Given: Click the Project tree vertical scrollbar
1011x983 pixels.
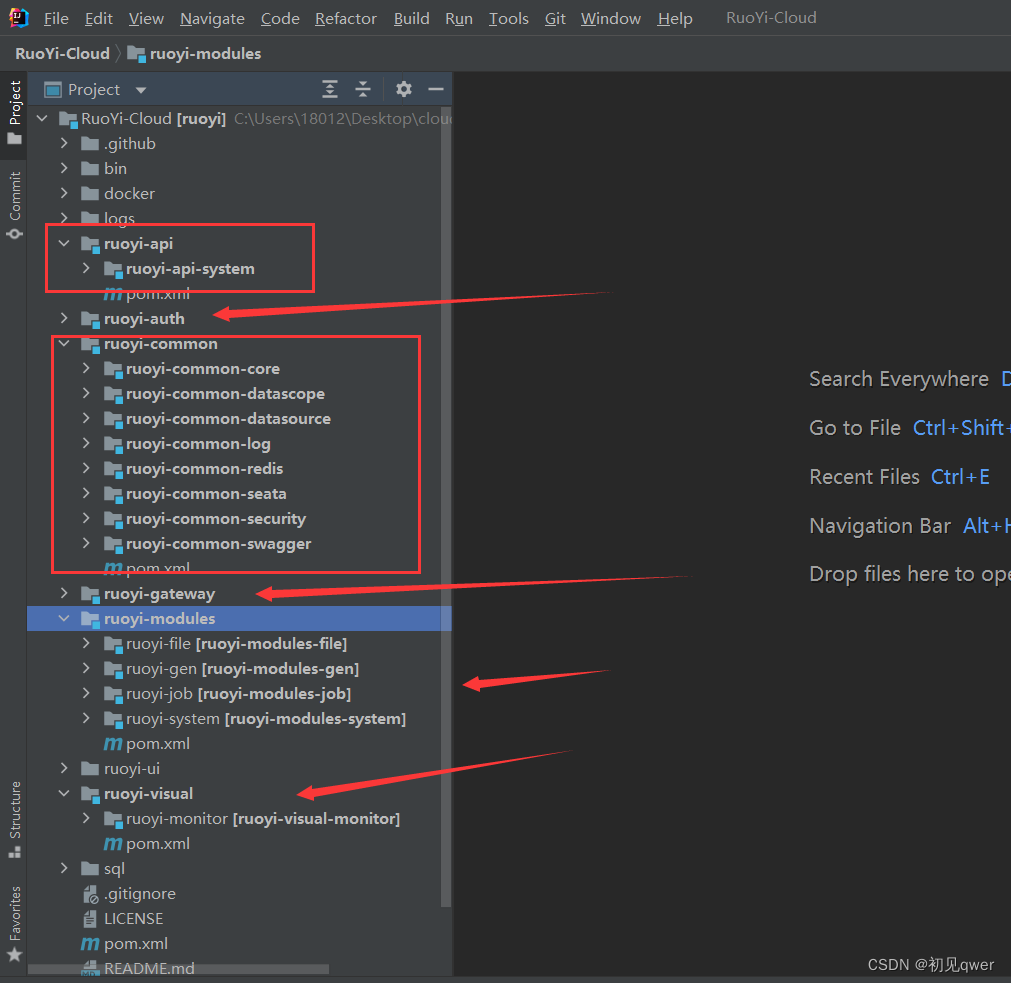Looking at the screenshot, I should 446,509.
